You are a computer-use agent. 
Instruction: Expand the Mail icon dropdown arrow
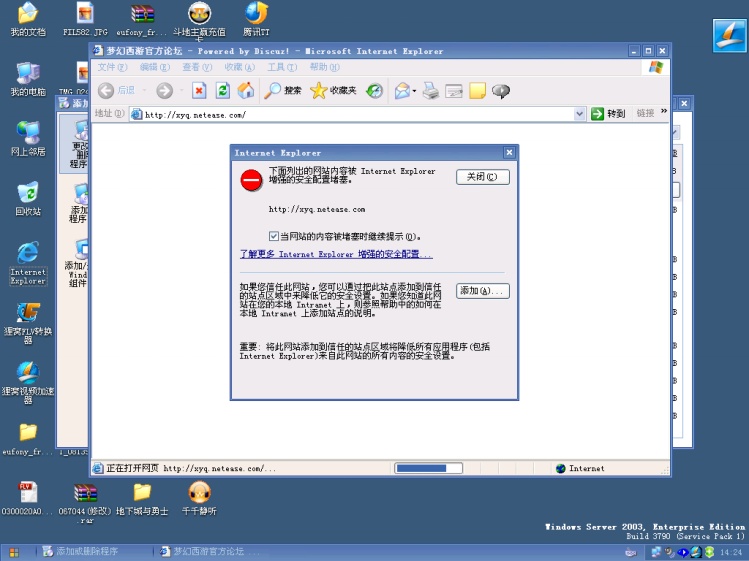pos(414,90)
